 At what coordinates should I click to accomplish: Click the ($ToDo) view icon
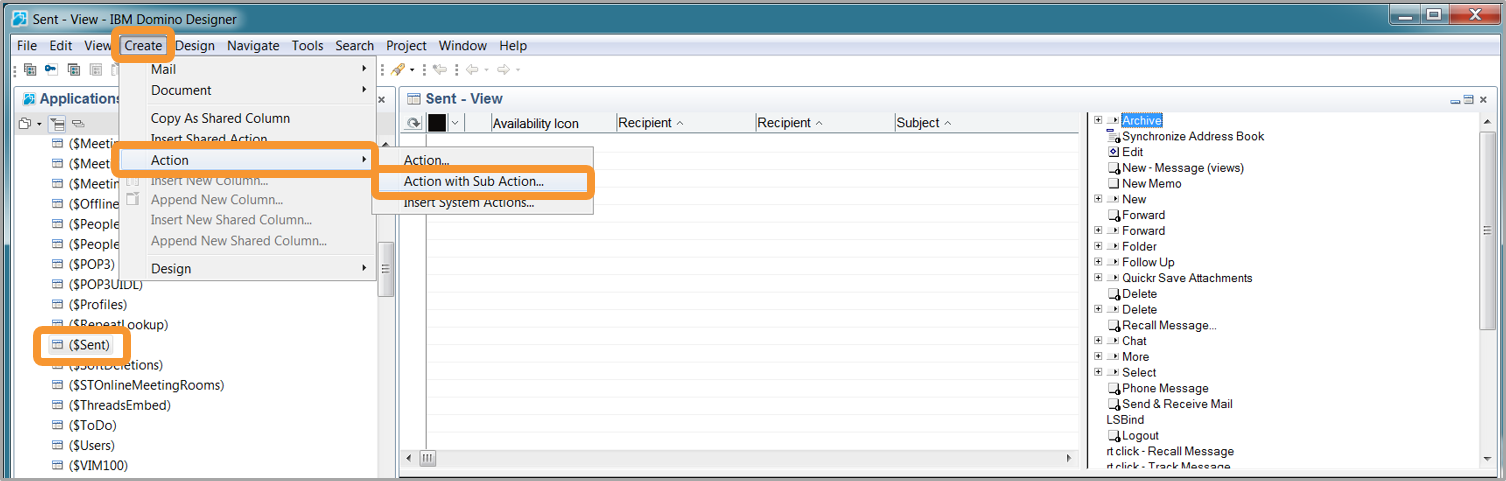pos(57,425)
